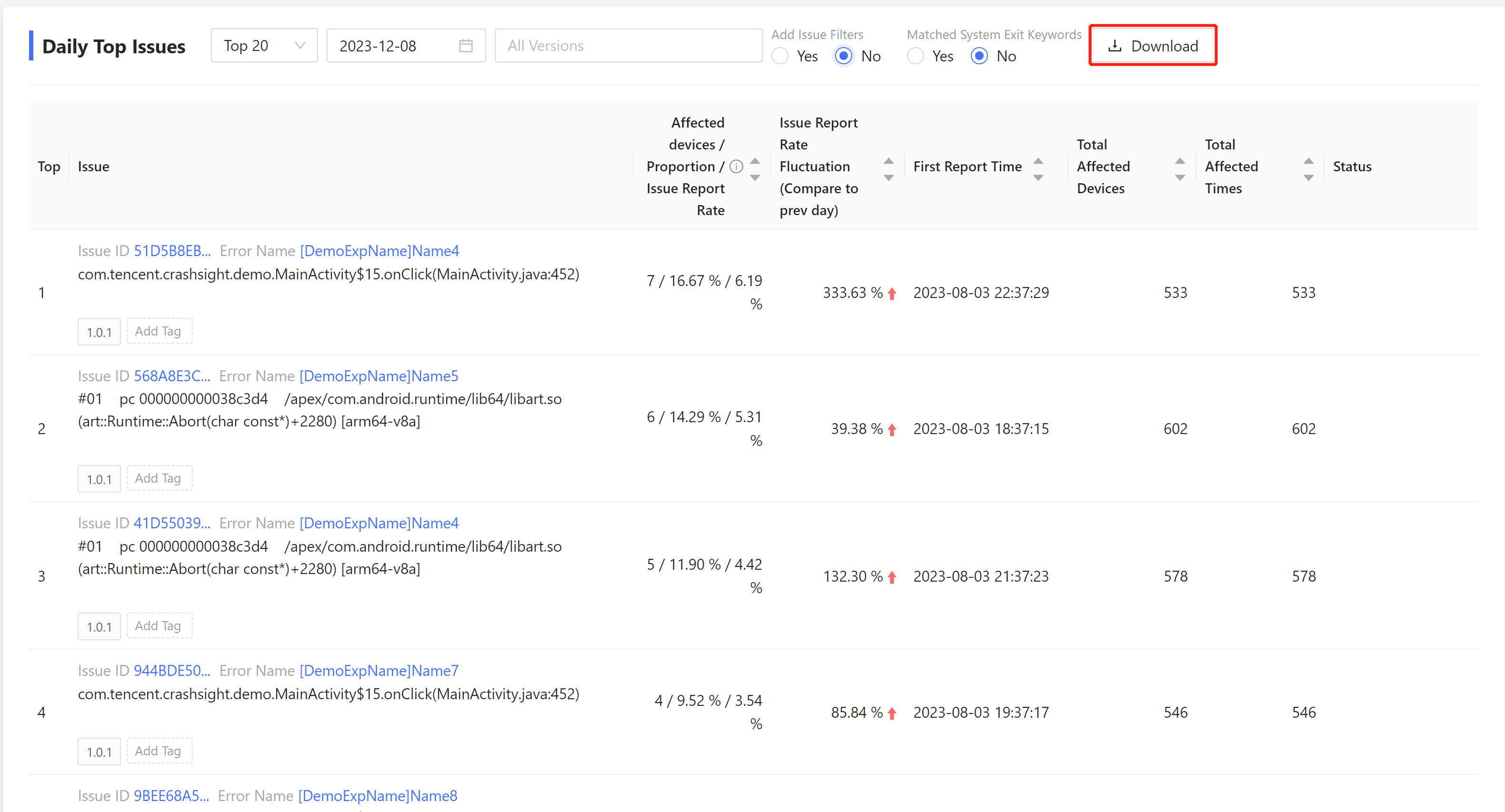Select Yes for Matched System Exit Keywords
The image size is (1505, 812).
[x=916, y=56]
